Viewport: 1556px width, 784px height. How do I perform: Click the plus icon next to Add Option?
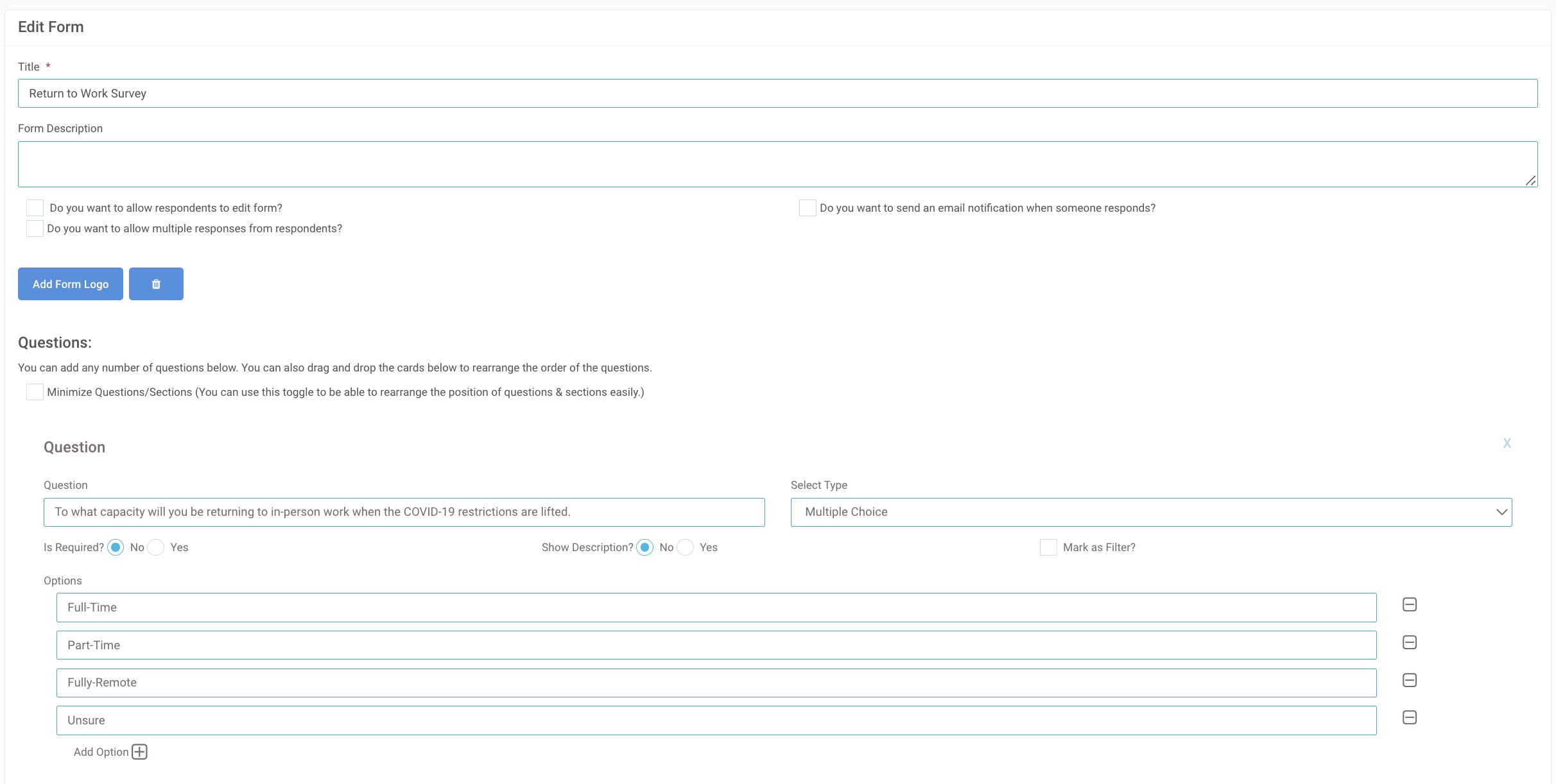139,752
